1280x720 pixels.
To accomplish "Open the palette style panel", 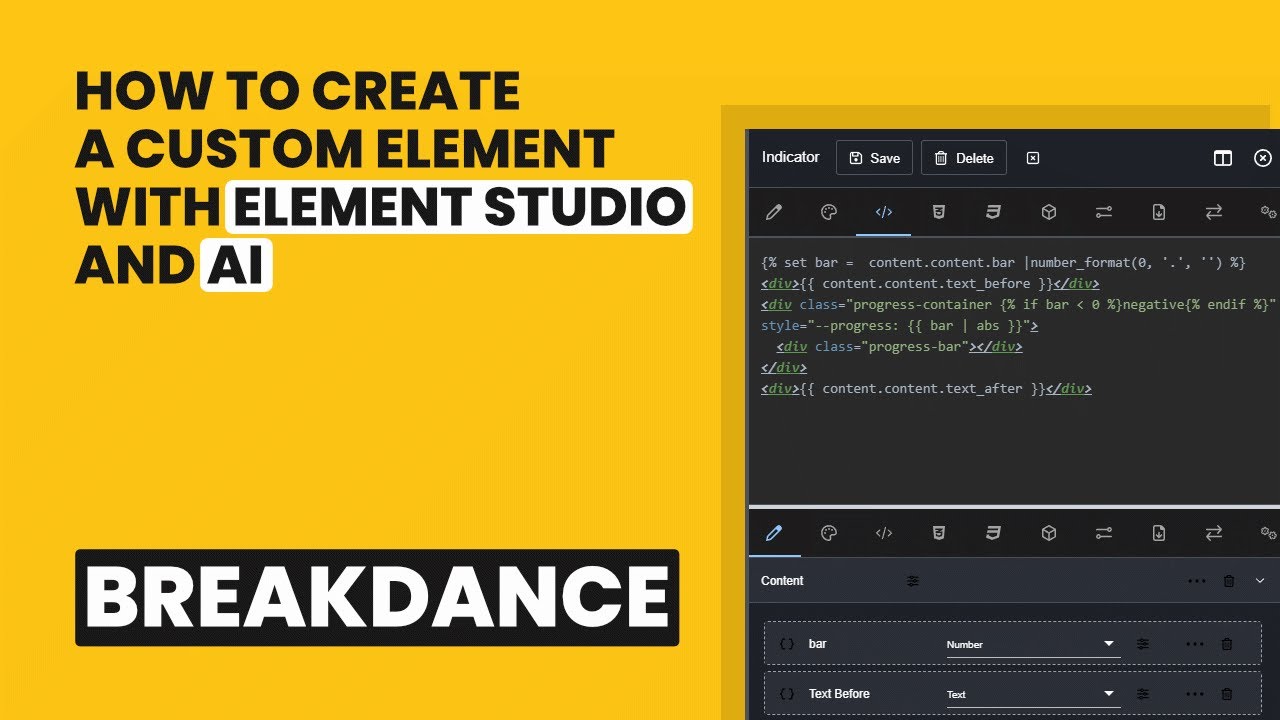I will (829, 212).
